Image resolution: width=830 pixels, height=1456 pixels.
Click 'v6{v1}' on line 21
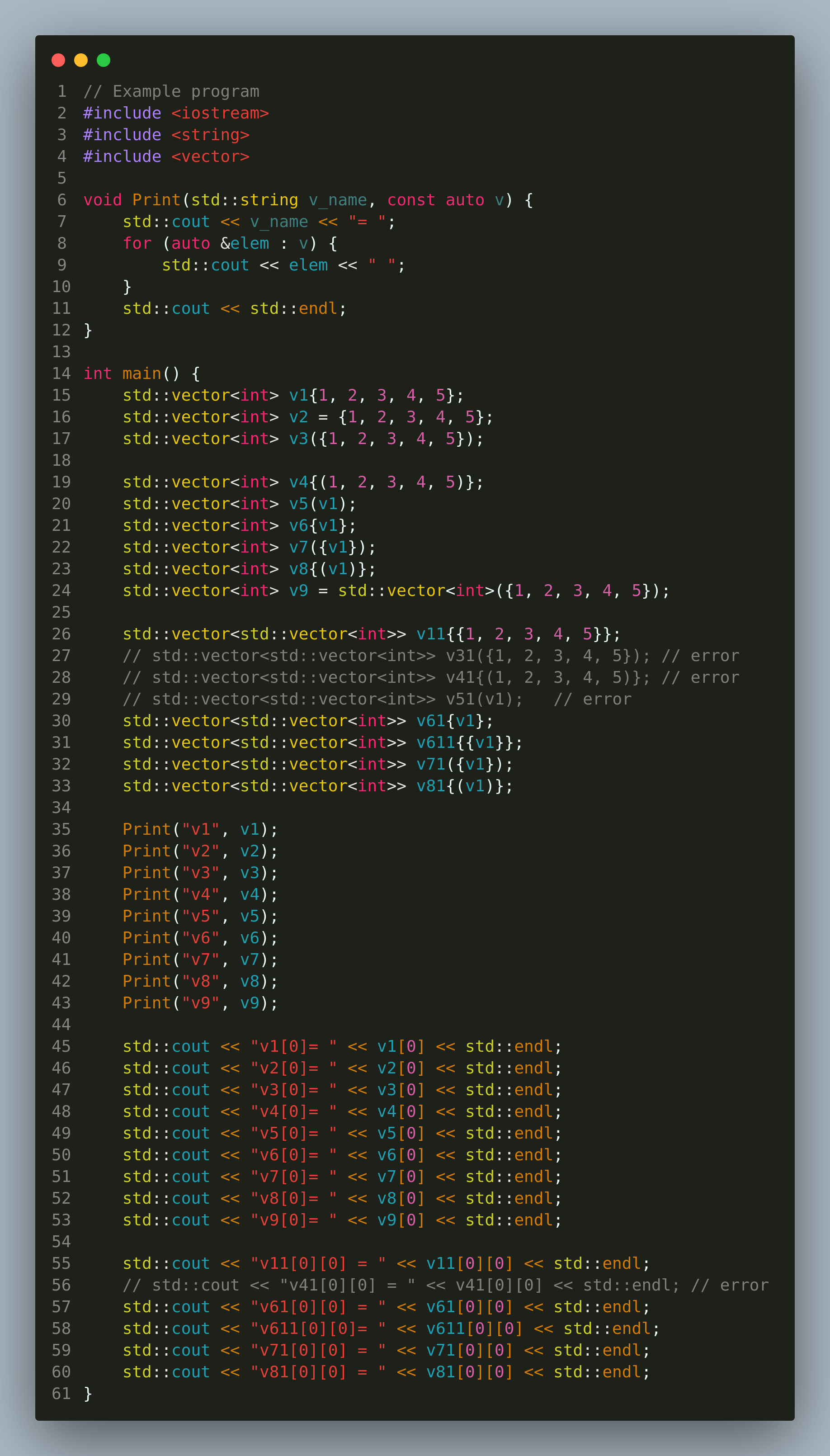(318, 525)
